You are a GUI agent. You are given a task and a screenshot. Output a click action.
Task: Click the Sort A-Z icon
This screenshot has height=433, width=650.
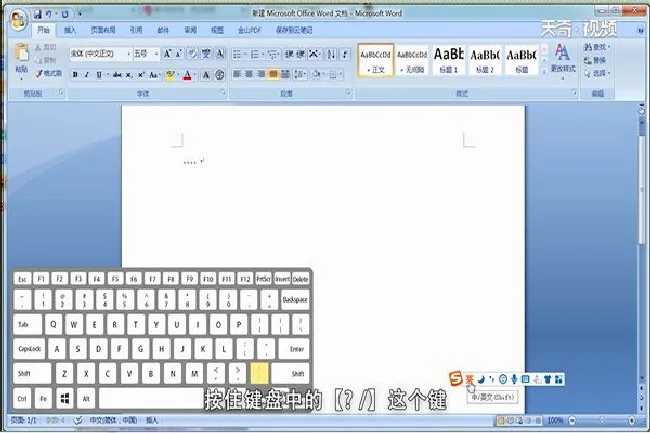coord(331,54)
